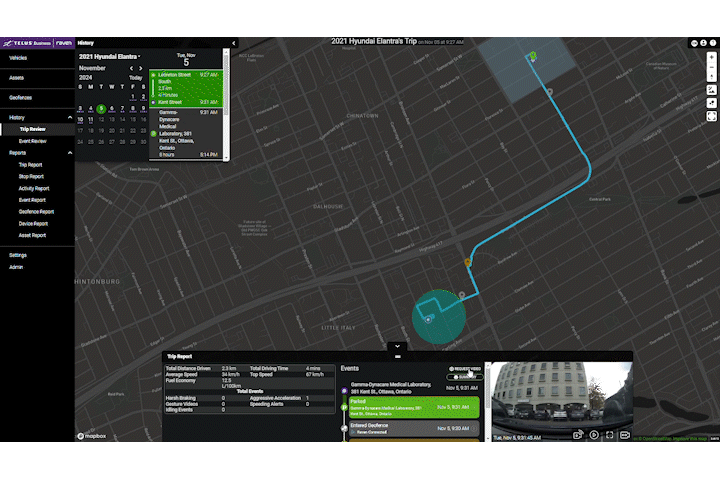Collapse the Reports section in sidebar
The width and height of the screenshot is (720, 480).
tap(70, 153)
